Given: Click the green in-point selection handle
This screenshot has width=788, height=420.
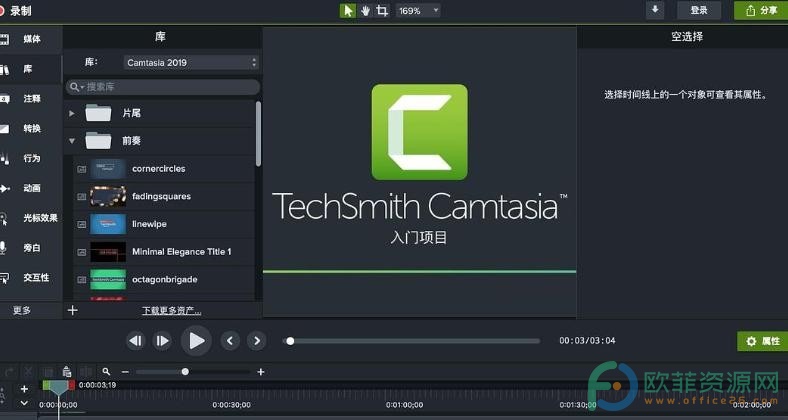Looking at the screenshot, I should (46, 385).
